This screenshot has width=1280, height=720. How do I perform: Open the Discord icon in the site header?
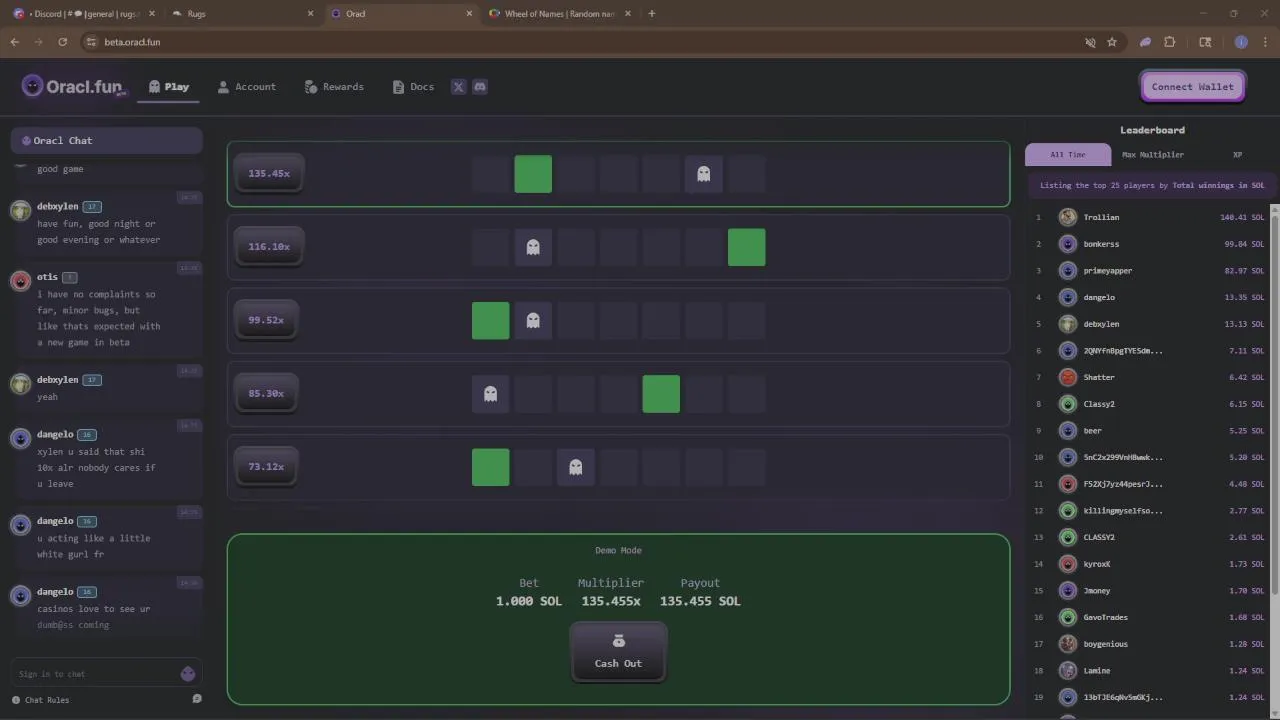(480, 87)
